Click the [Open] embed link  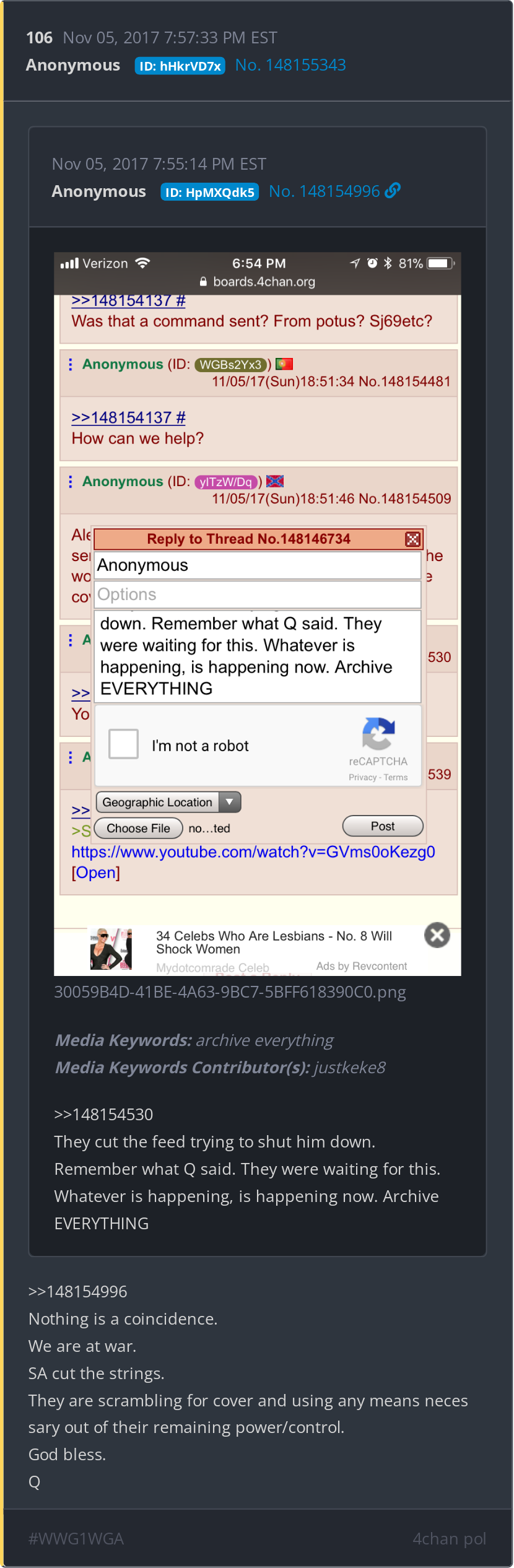click(96, 873)
